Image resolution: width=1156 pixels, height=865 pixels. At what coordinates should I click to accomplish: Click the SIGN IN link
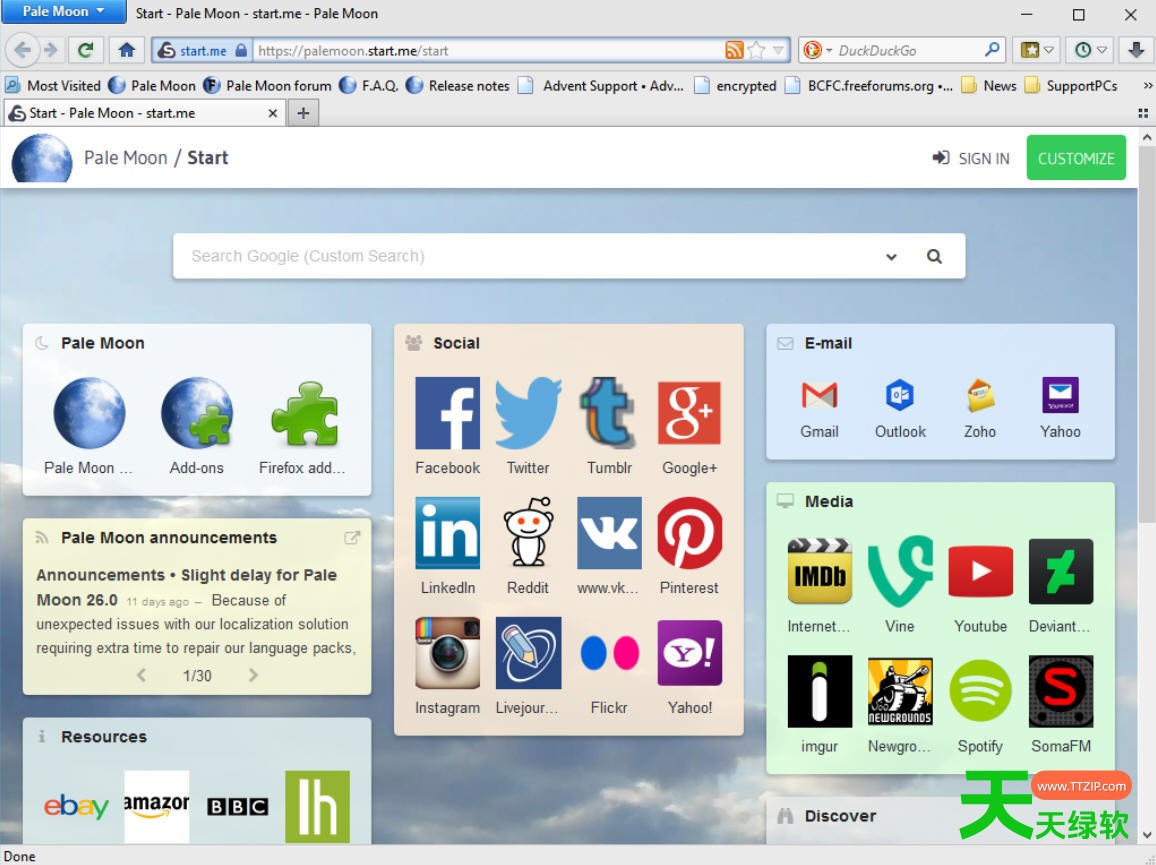(971, 159)
